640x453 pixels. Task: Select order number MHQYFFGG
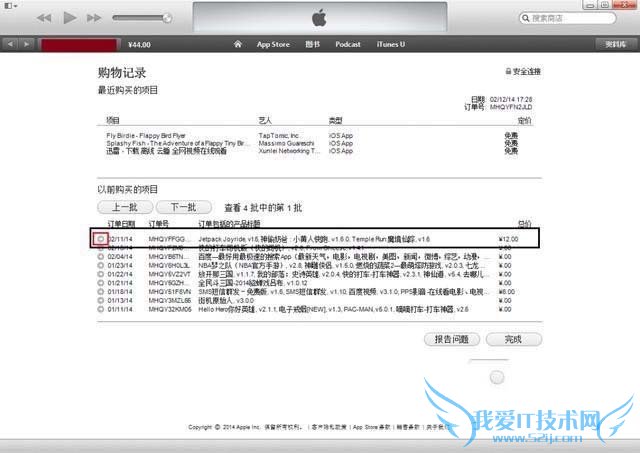tap(169, 239)
